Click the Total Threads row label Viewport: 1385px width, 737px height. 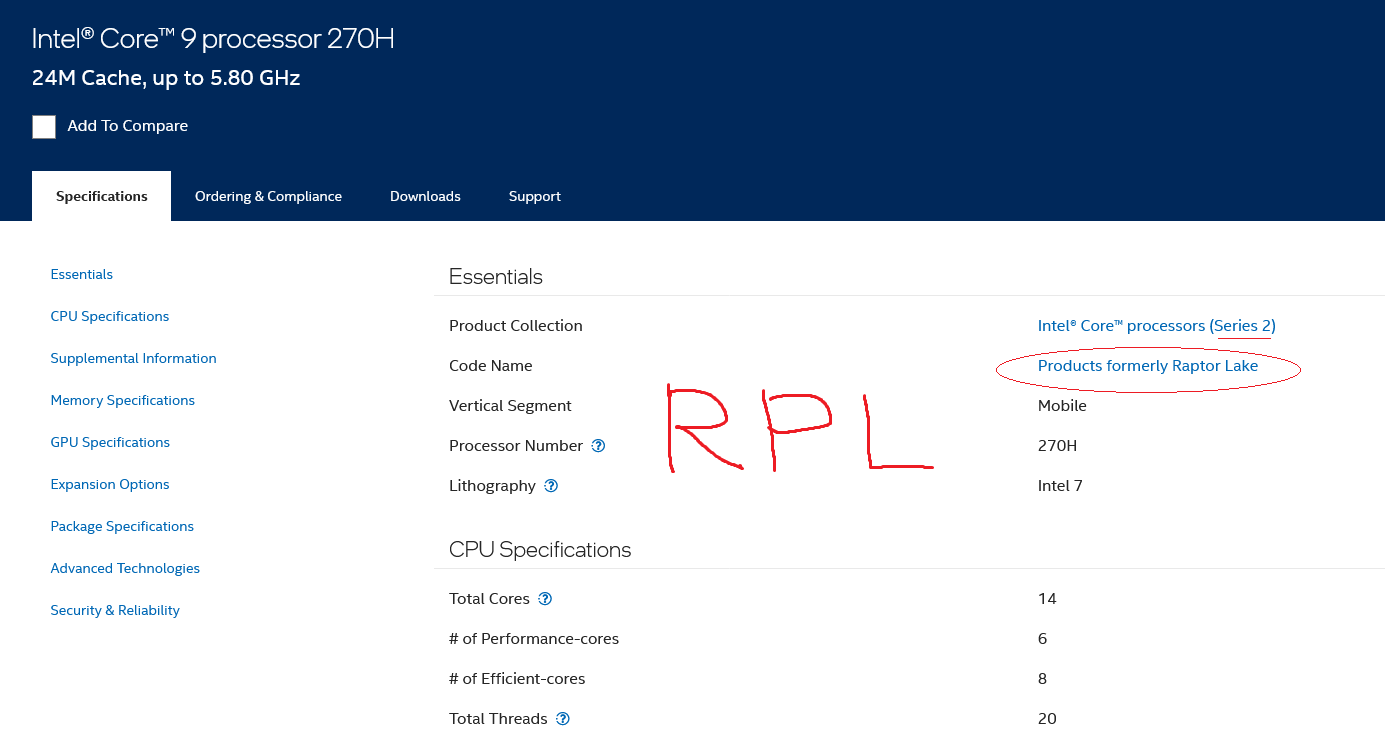pos(498,719)
